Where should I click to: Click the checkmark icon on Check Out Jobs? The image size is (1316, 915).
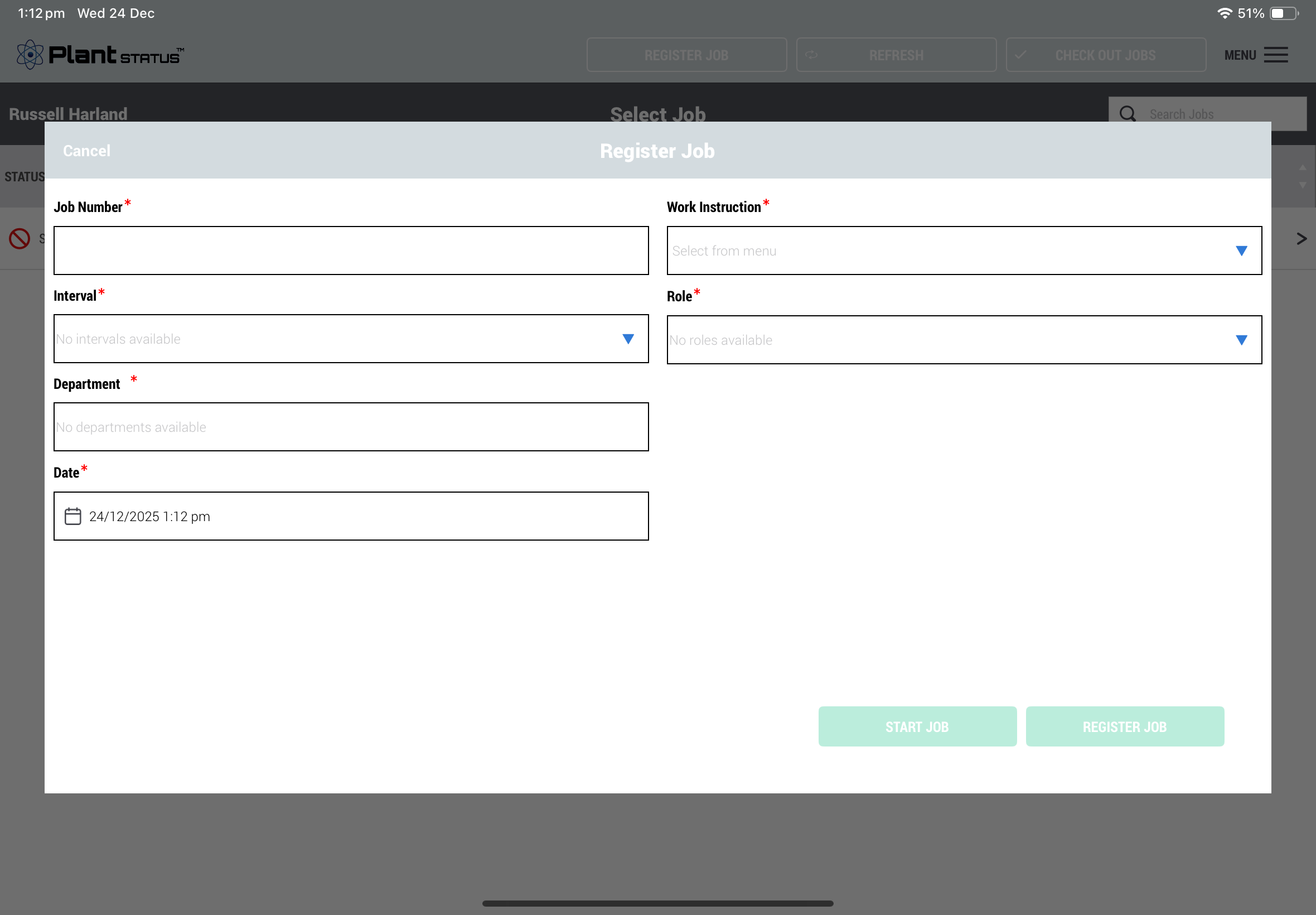coord(1020,55)
